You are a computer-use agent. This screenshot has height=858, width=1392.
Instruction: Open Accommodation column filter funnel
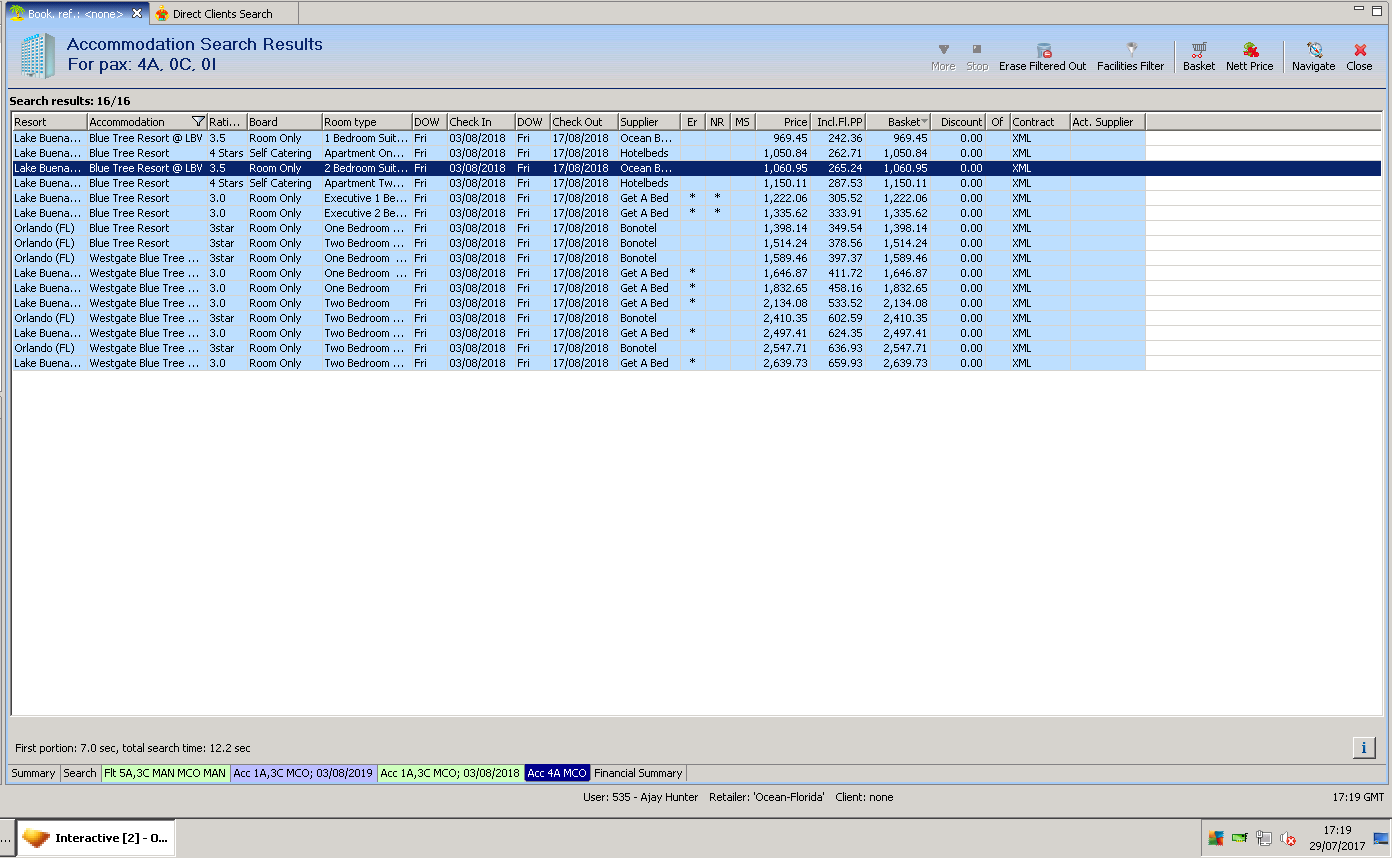[198, 122]
